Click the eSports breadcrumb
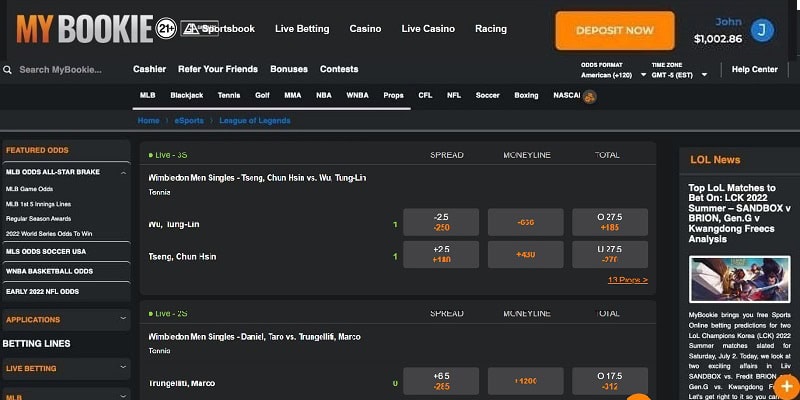800x400 pixels. [x=189, y=121]
